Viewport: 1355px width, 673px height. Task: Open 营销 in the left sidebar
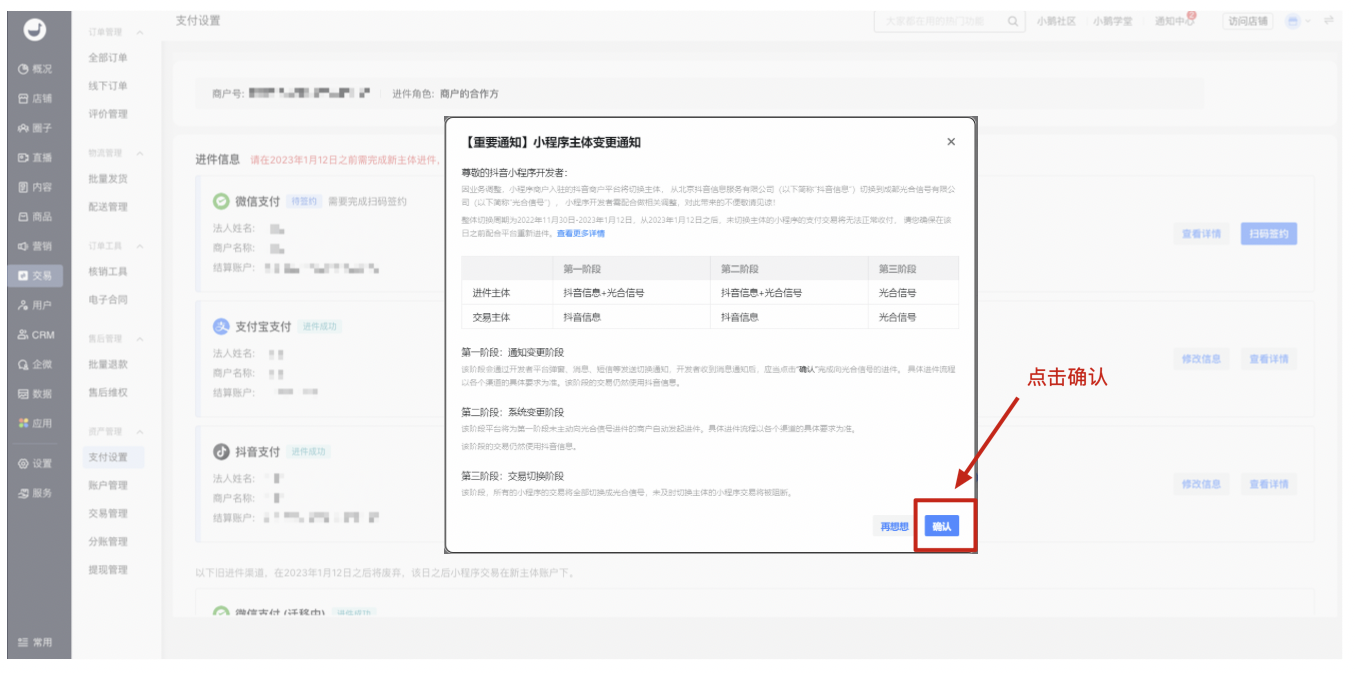(x=35, y=246)
